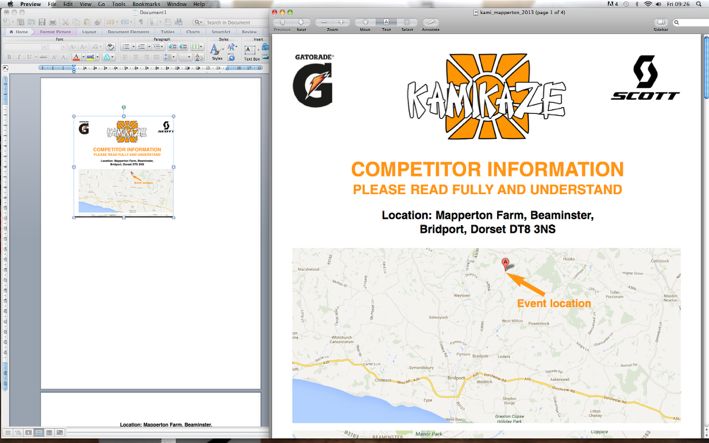Open text effects dropdown arrow in Word
The image size is (709, 443).
pos(113,57)
